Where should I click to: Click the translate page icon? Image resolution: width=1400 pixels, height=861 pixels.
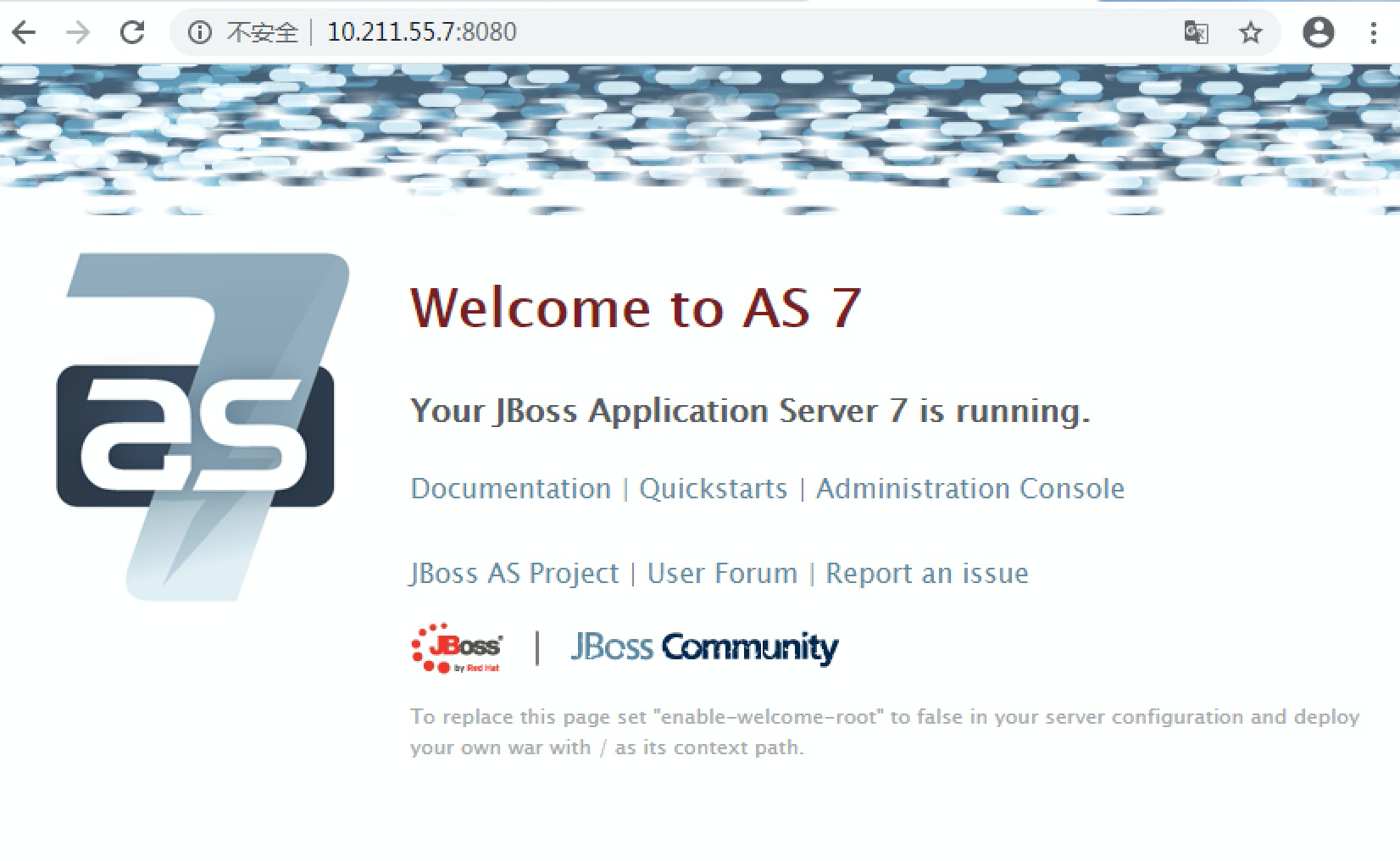coord(1196,33)
